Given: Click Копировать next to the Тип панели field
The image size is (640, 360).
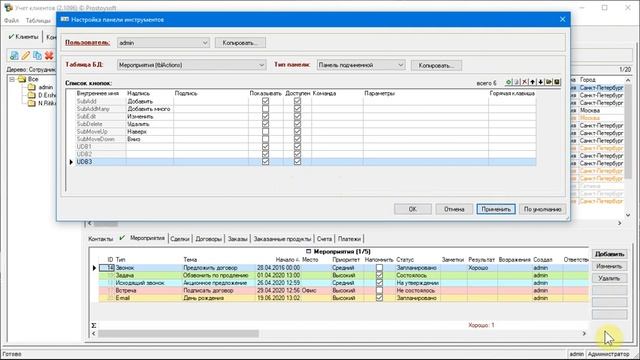Looking at the screenshot, I should [x=436, y=65].
